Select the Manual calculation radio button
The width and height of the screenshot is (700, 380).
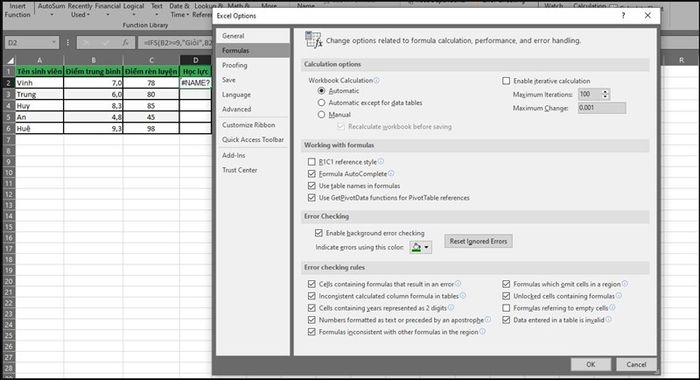321,115
